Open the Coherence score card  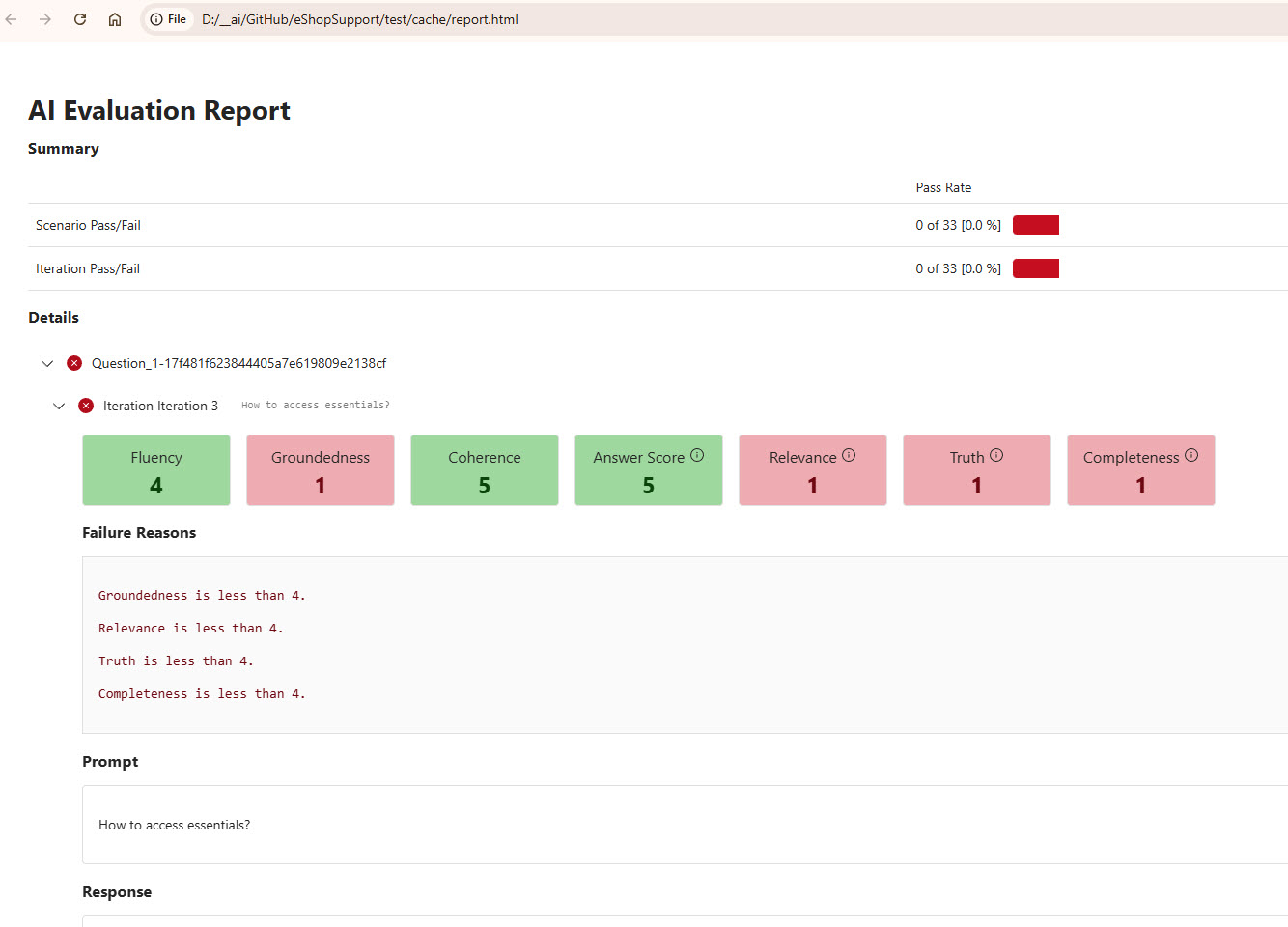pos(485,470)
